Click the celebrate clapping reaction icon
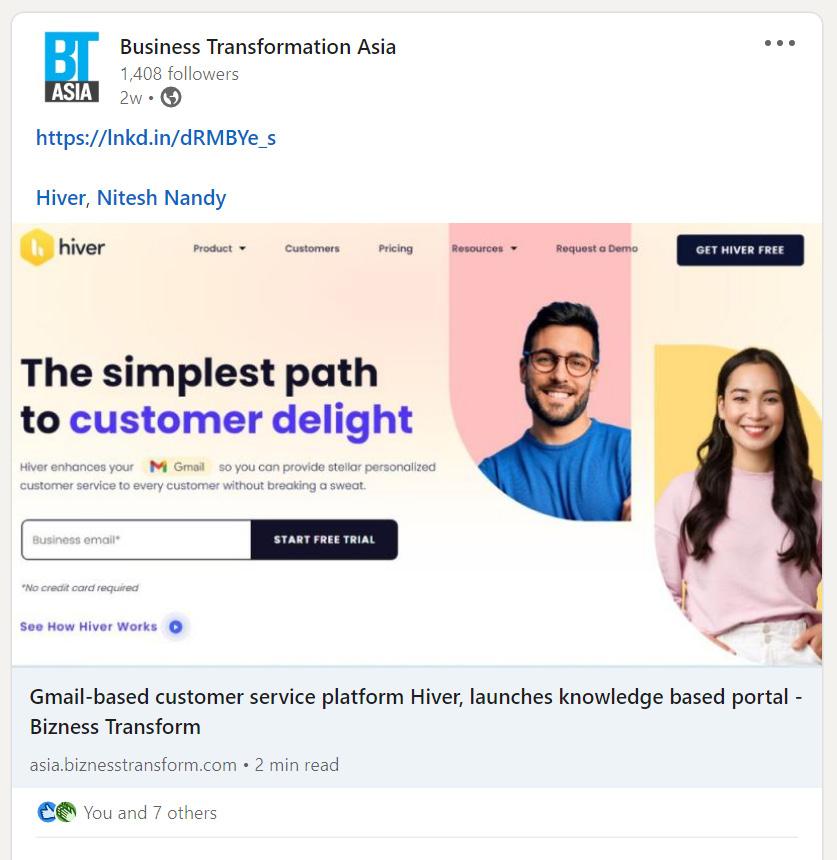This screenshot has height=860, width=837. (66, 812)
